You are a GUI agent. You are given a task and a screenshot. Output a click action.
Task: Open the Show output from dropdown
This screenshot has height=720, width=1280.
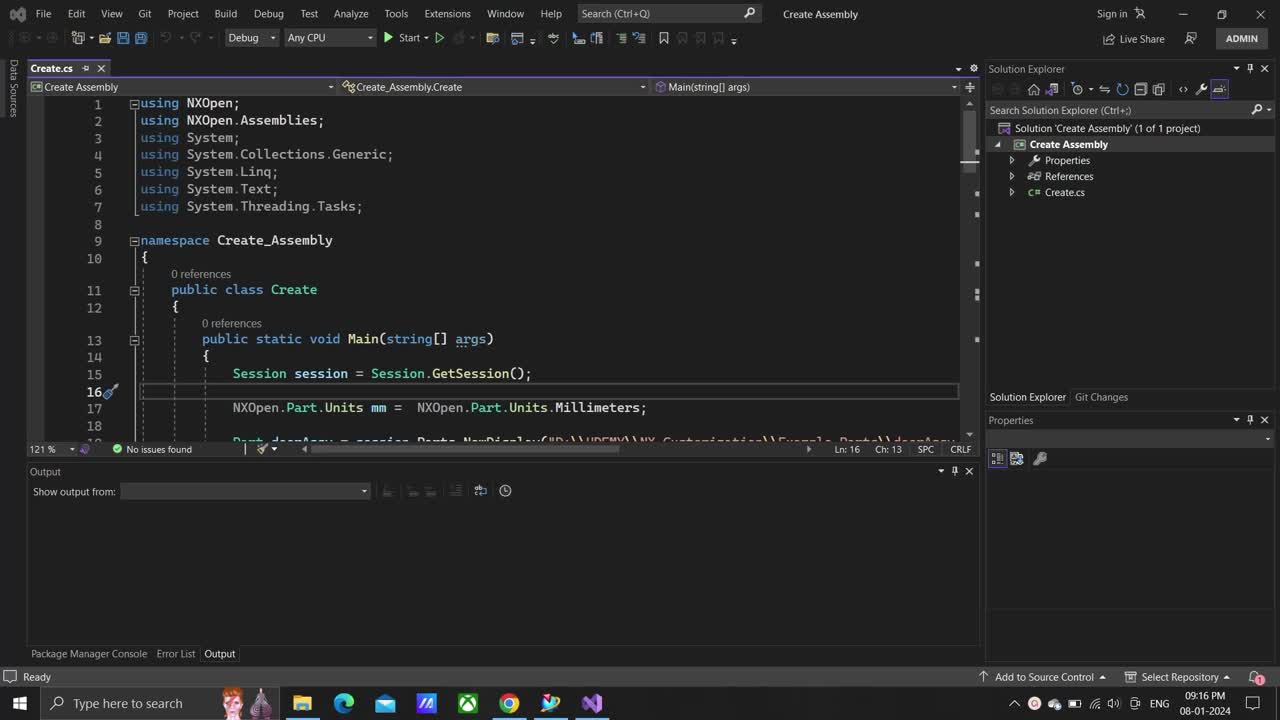(x=245, y=491)
